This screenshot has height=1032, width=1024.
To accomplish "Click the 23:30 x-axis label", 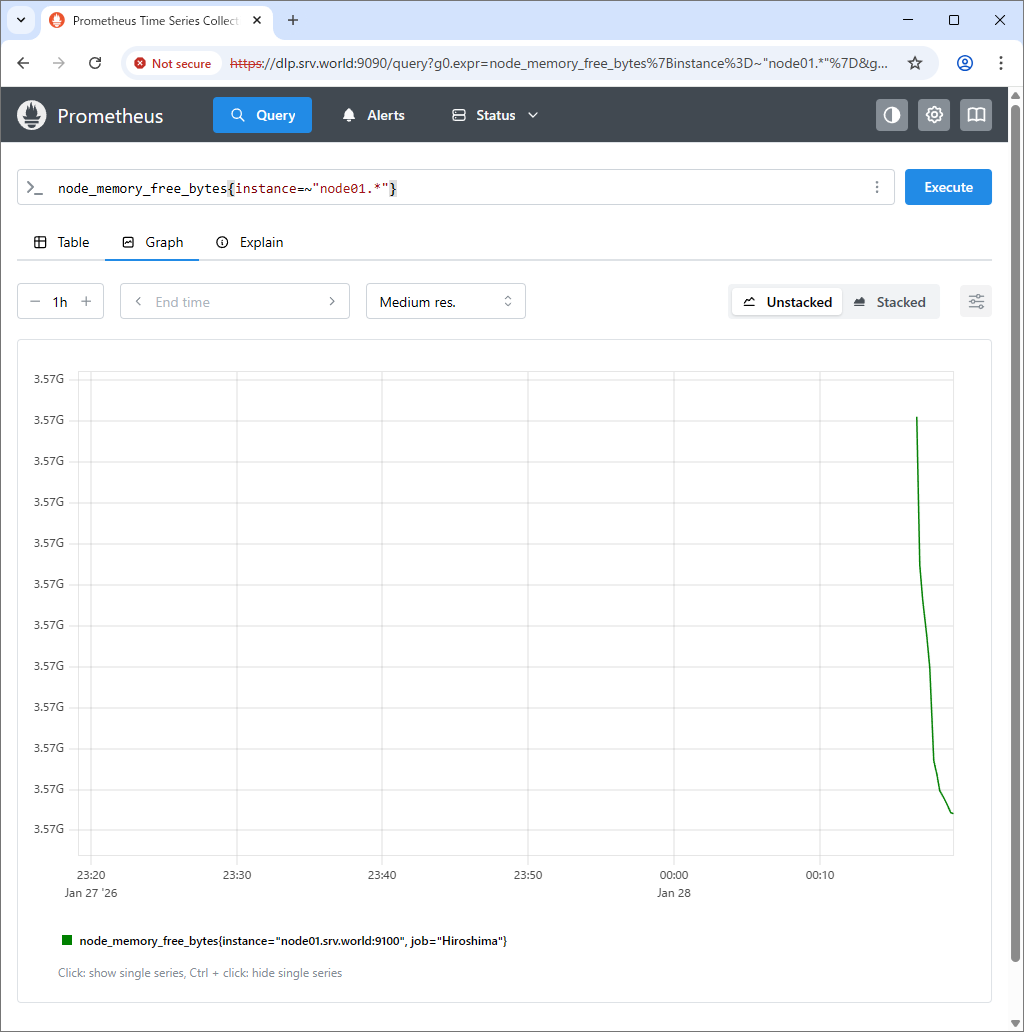I will (x=237, y=875).
